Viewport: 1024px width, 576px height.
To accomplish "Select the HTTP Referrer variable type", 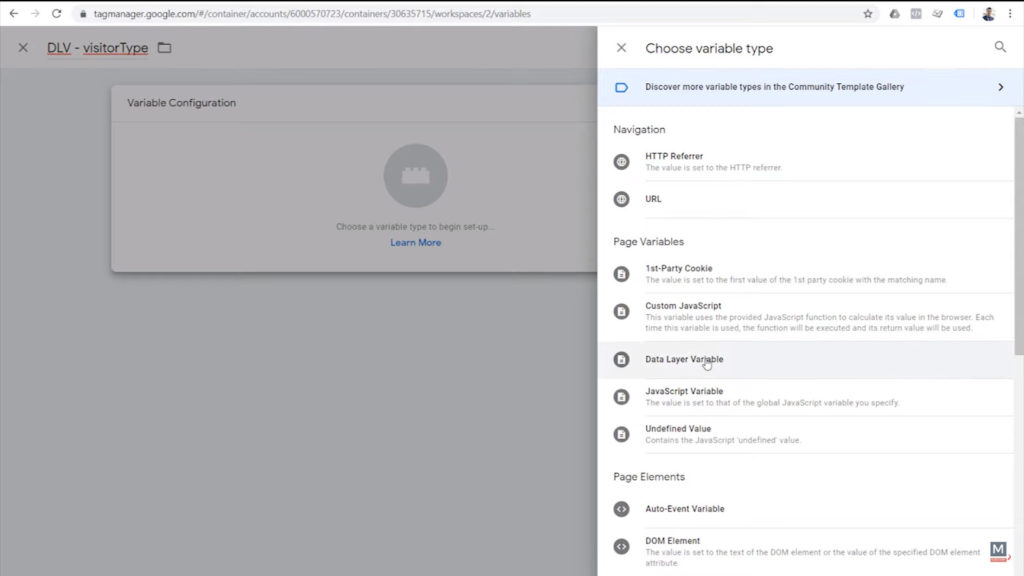I will point(674,157).
